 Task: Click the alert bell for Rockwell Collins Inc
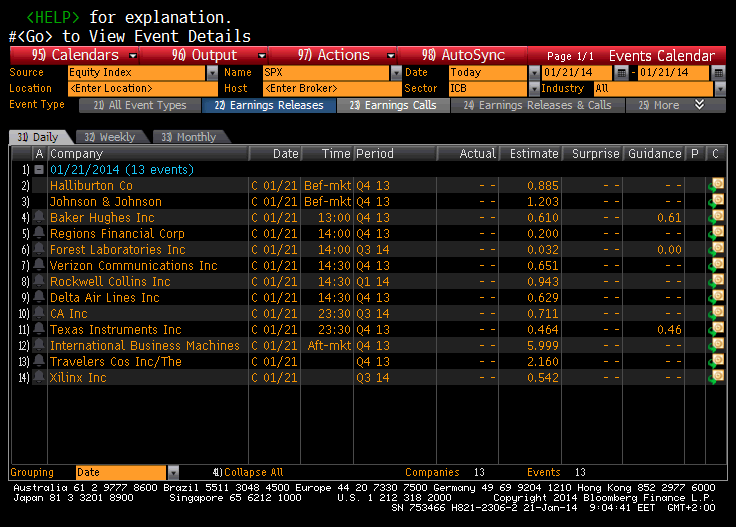[x=39, y=281]
